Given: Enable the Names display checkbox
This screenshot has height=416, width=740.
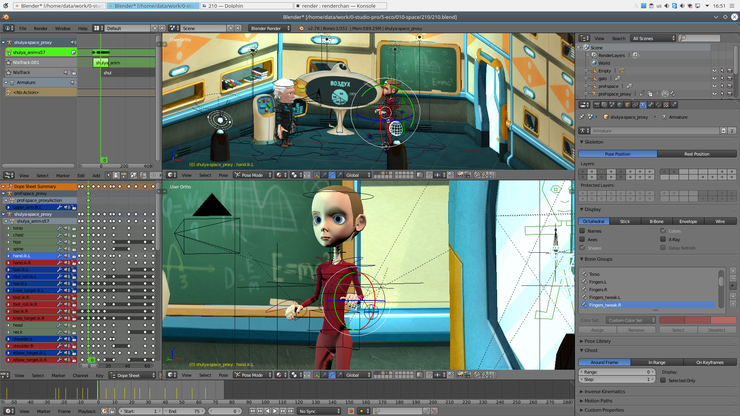Looking at the screenshot, I should [x=582, y=231].
